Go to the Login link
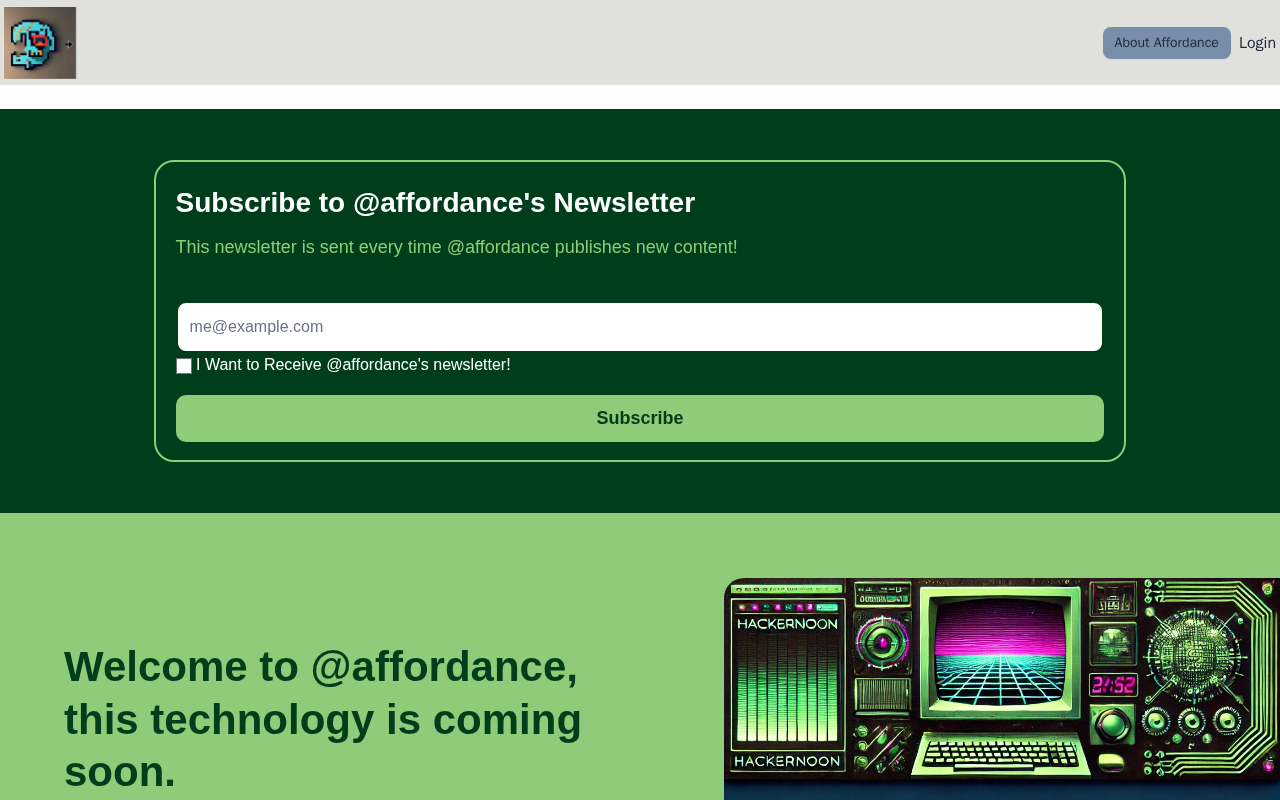 [1257, 43]
